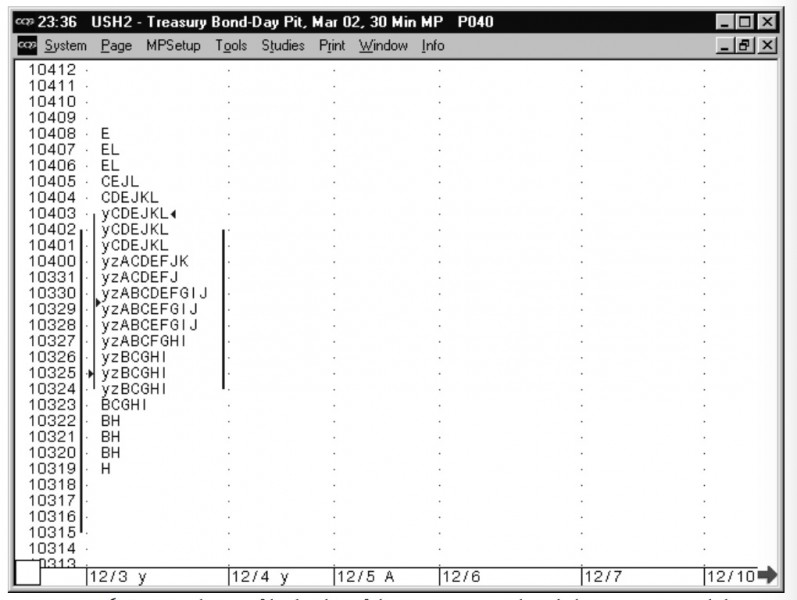Click the single letter H at 10319
Image resolution: width=797 pixels, height=600 pixels.
[x=106, y=469]
